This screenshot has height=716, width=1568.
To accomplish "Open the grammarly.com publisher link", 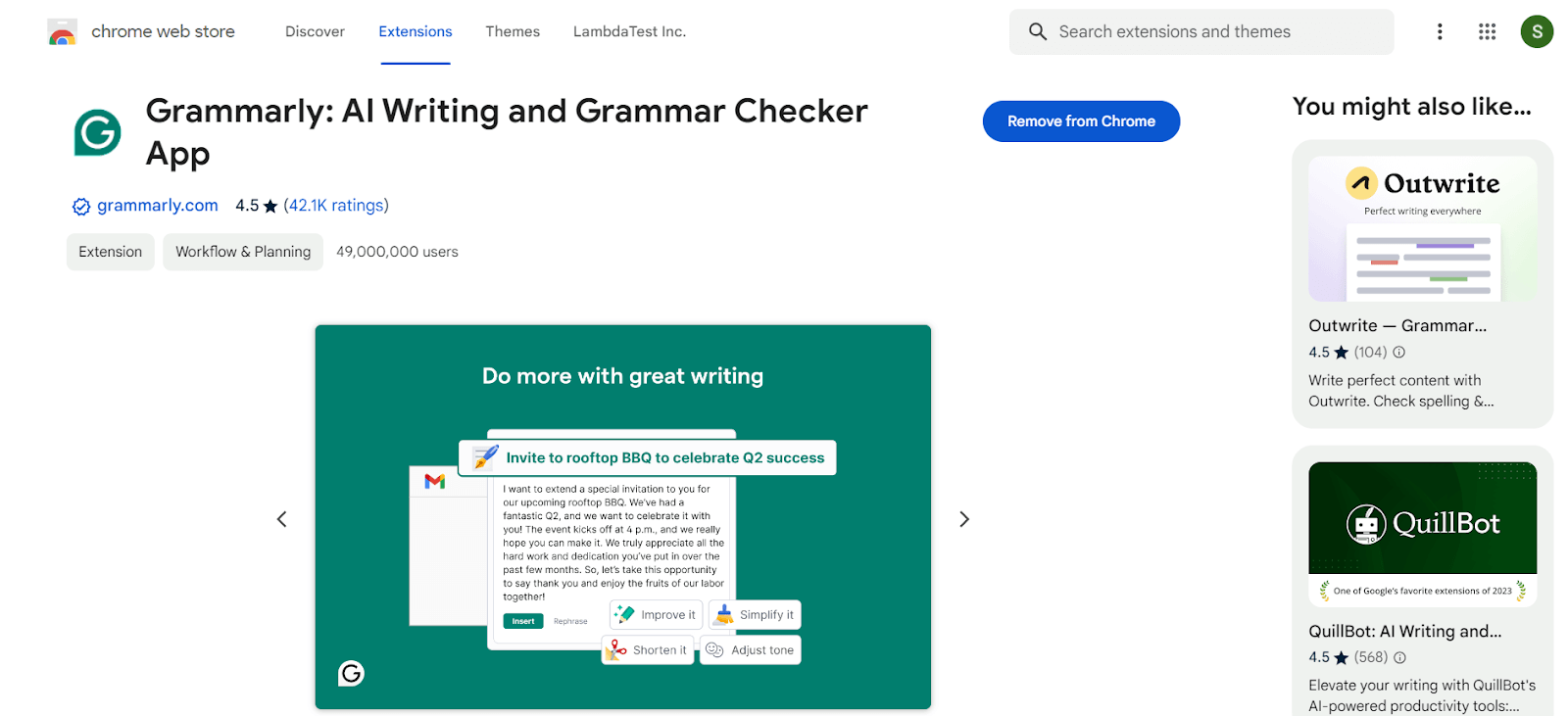I will point(158,205).
